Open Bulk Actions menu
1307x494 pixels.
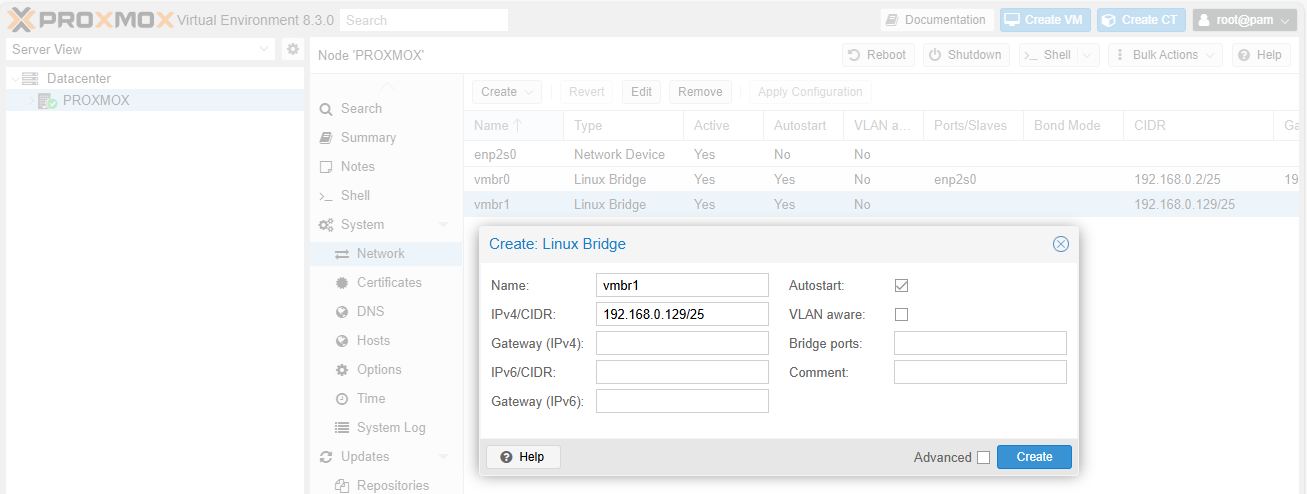pos(1165,55)
